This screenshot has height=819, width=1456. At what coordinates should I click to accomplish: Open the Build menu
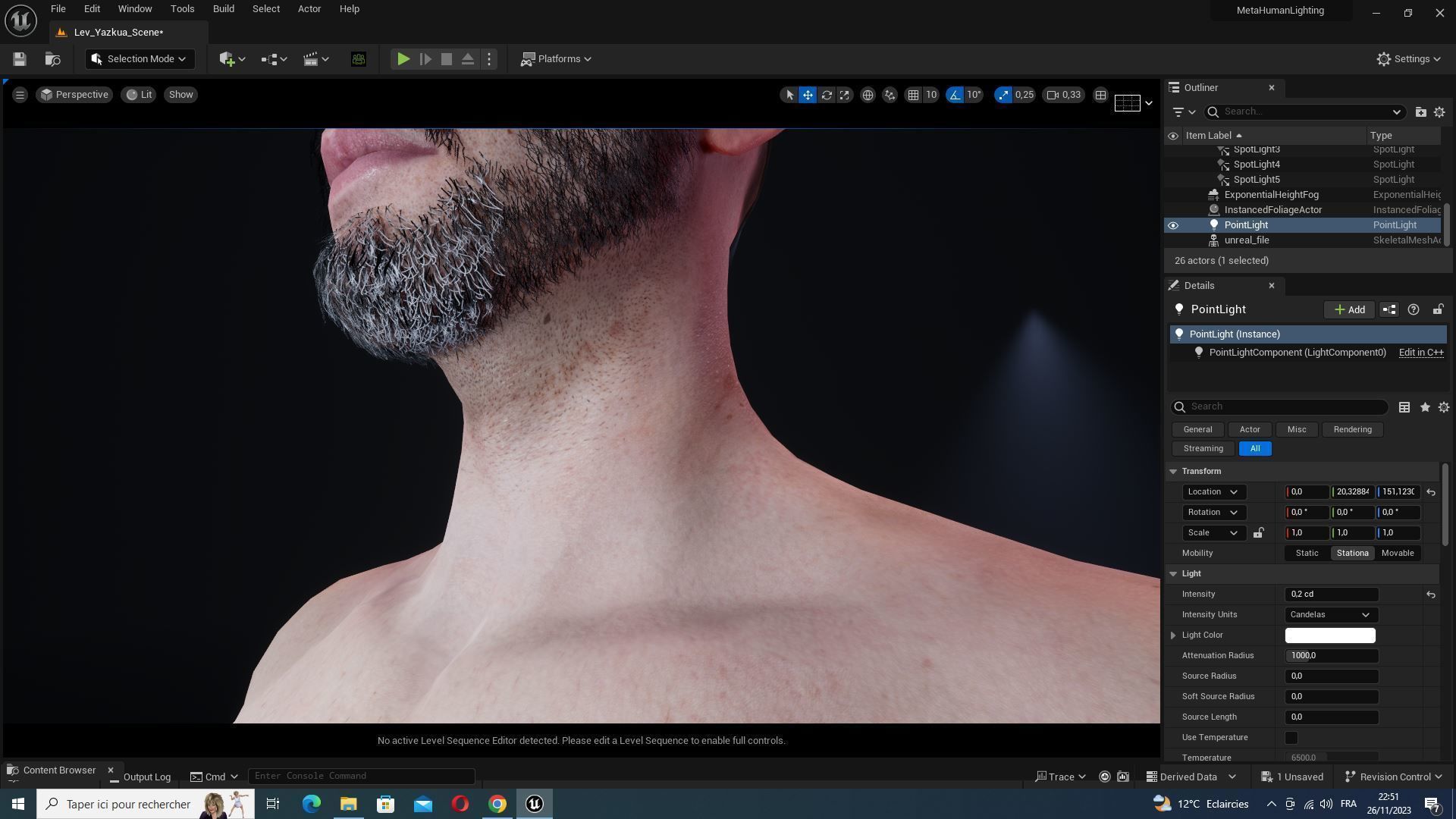coord(223,9)
